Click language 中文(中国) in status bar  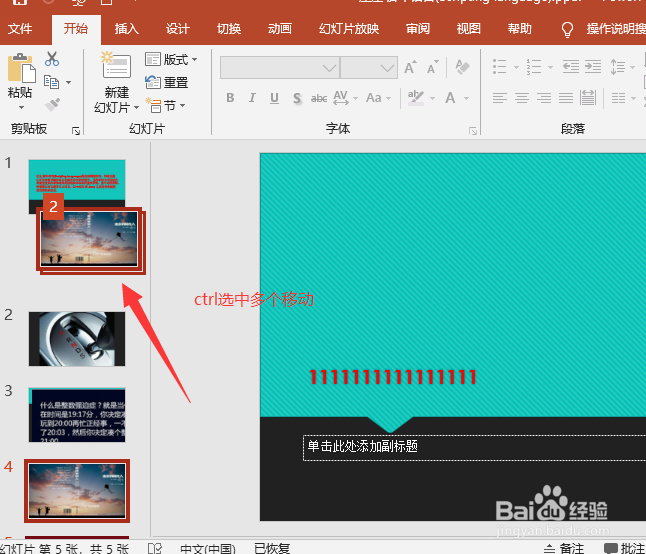click(x=208, y=549)
